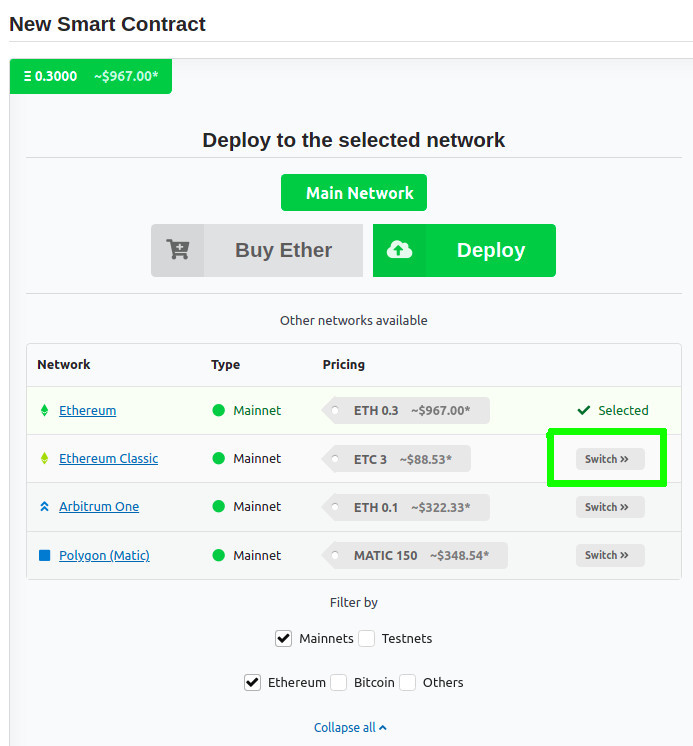
Task: Click the Type column header
Action: coord(225,364)
